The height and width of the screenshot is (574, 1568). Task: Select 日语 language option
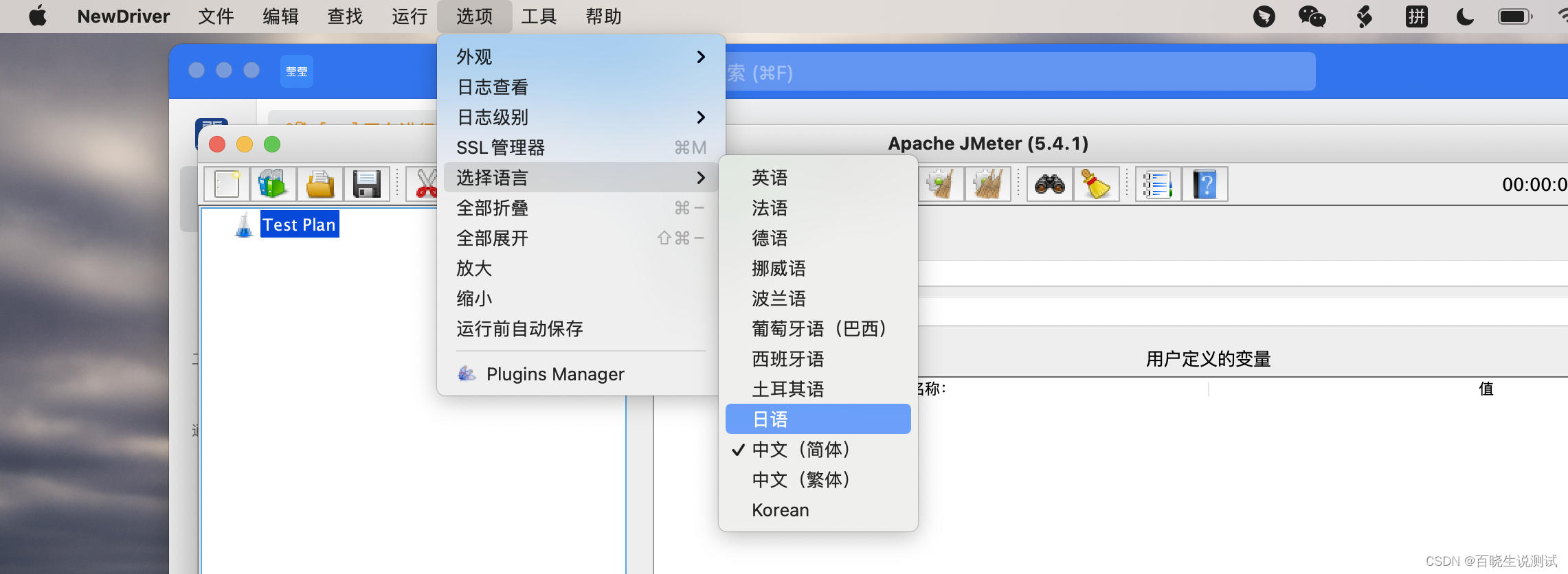coord(818,419)
